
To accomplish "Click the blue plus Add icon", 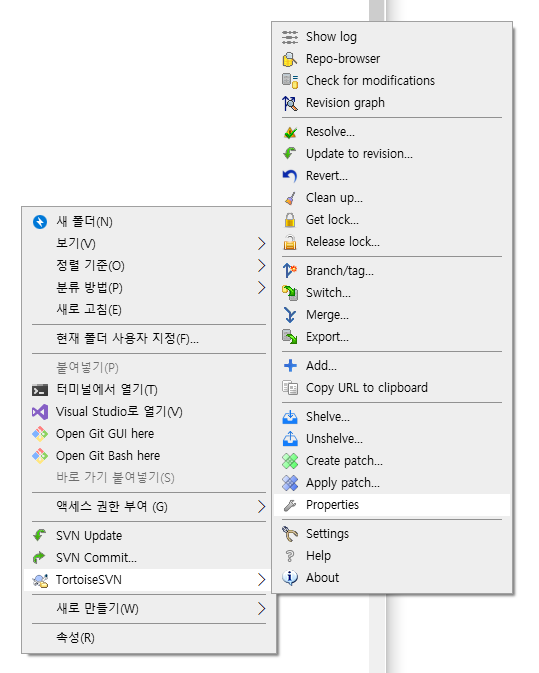I will click(x=290, y=366).
